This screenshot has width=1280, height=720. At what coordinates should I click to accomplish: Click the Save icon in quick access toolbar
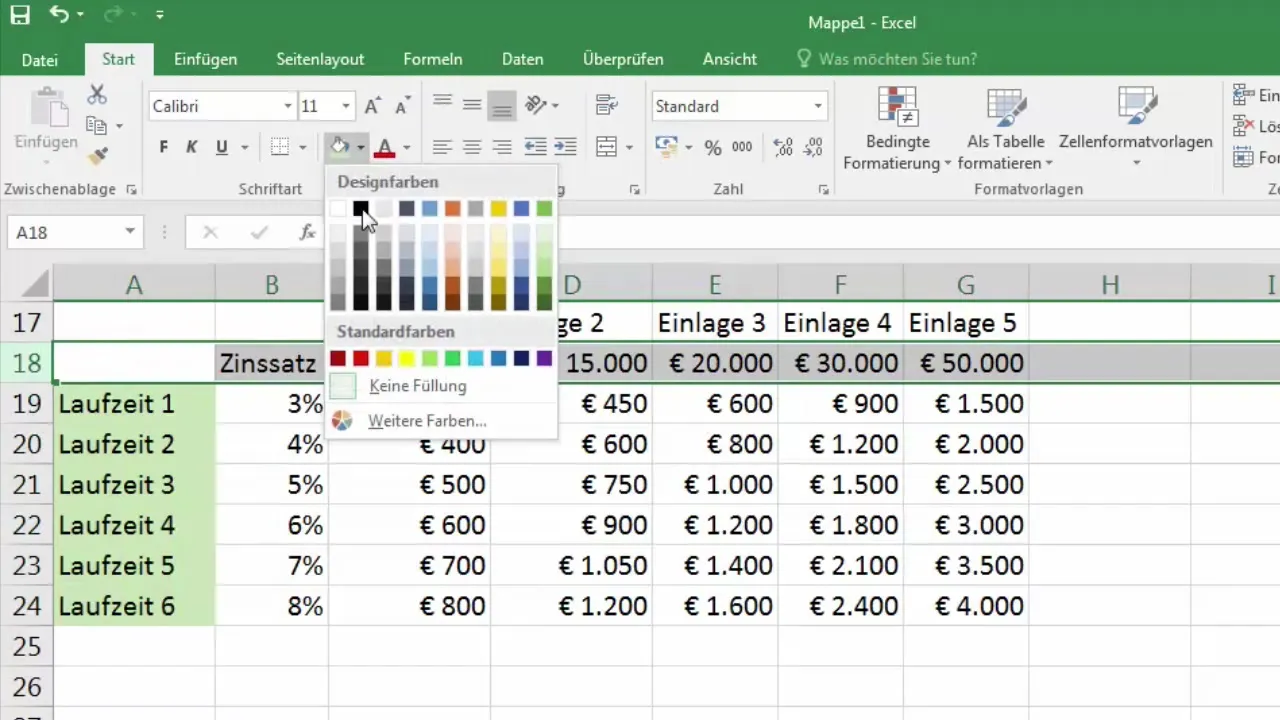pyautogui.click(x=20, y=15)
